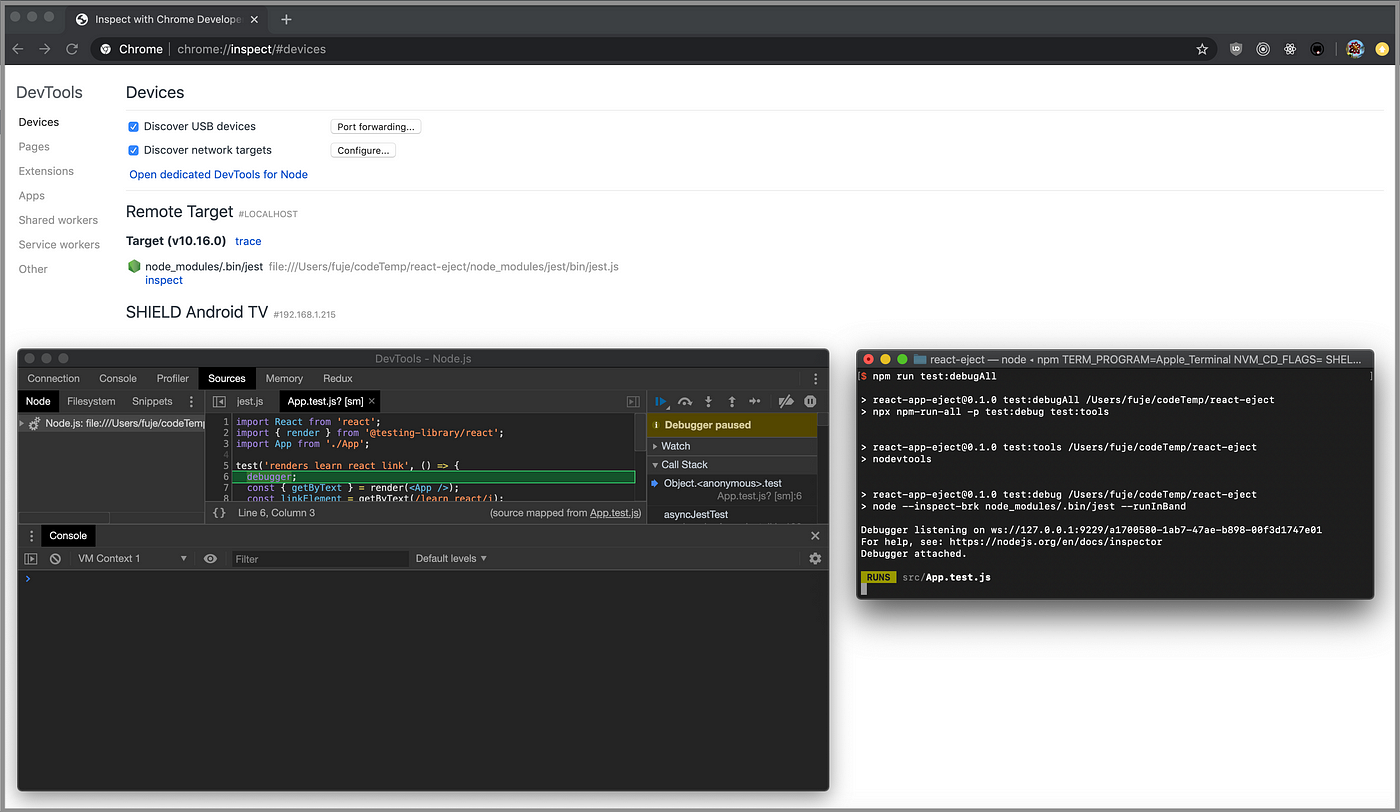The image size is (1400, 812).
Task: Hide the DevTools sources navigator pane
Action: pyautogui.click(x=219, y=402)
